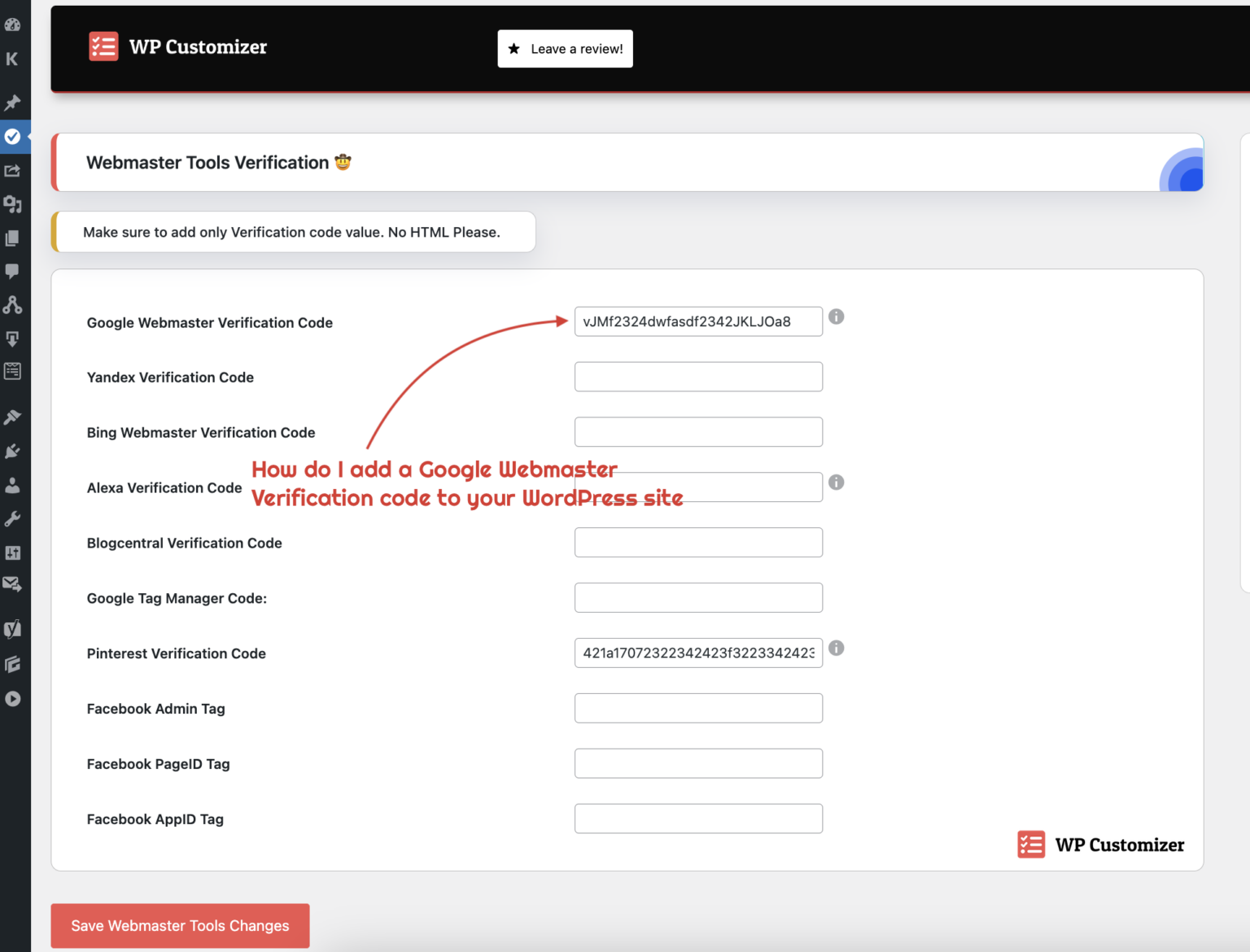The width and height of the screenshot is (1250, 952).
Task: Select the Facebook Admin Tag input box
Action: 697,708
